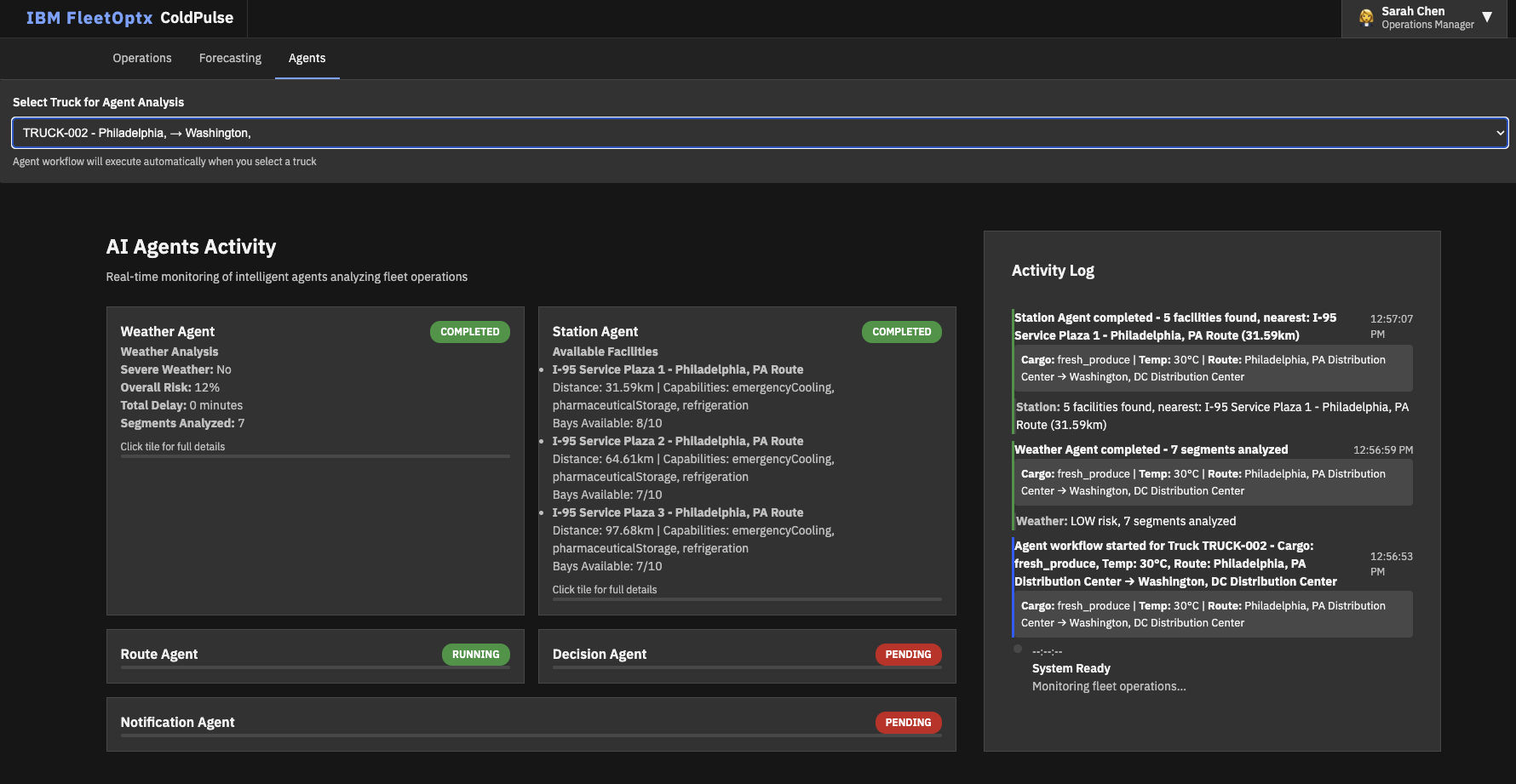Viewport: 1516px width, 784px height.
Task: Click the Sarah Chen user avatar icon
Action: click(1366, 17)
